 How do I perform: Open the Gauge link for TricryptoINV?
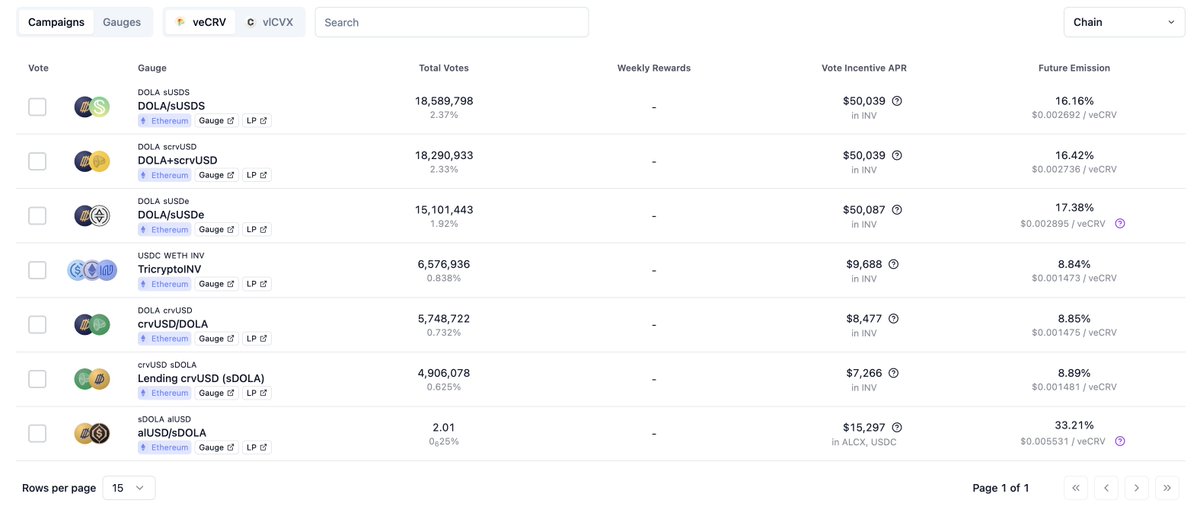click(217, 284)
